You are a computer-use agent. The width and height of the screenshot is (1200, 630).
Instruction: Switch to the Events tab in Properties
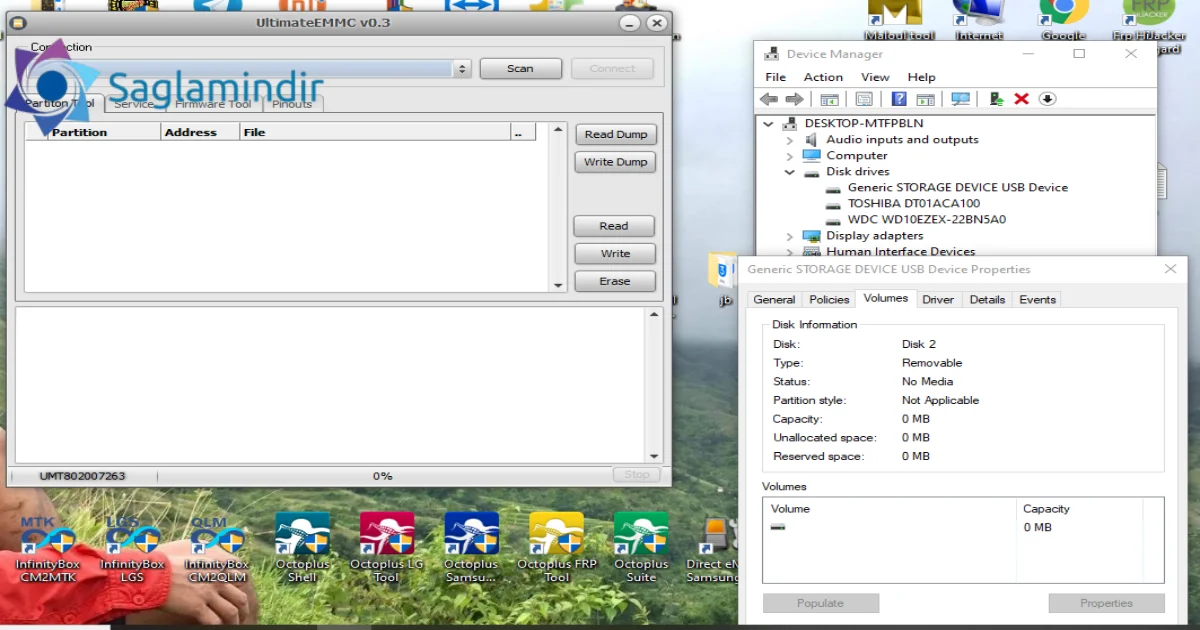coord(1037,300)
